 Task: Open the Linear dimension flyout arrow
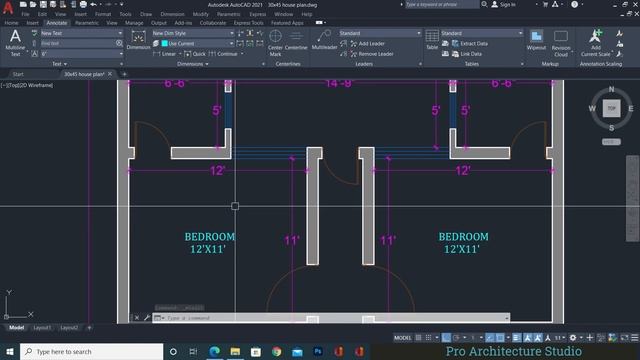click(x=180, y=54)
